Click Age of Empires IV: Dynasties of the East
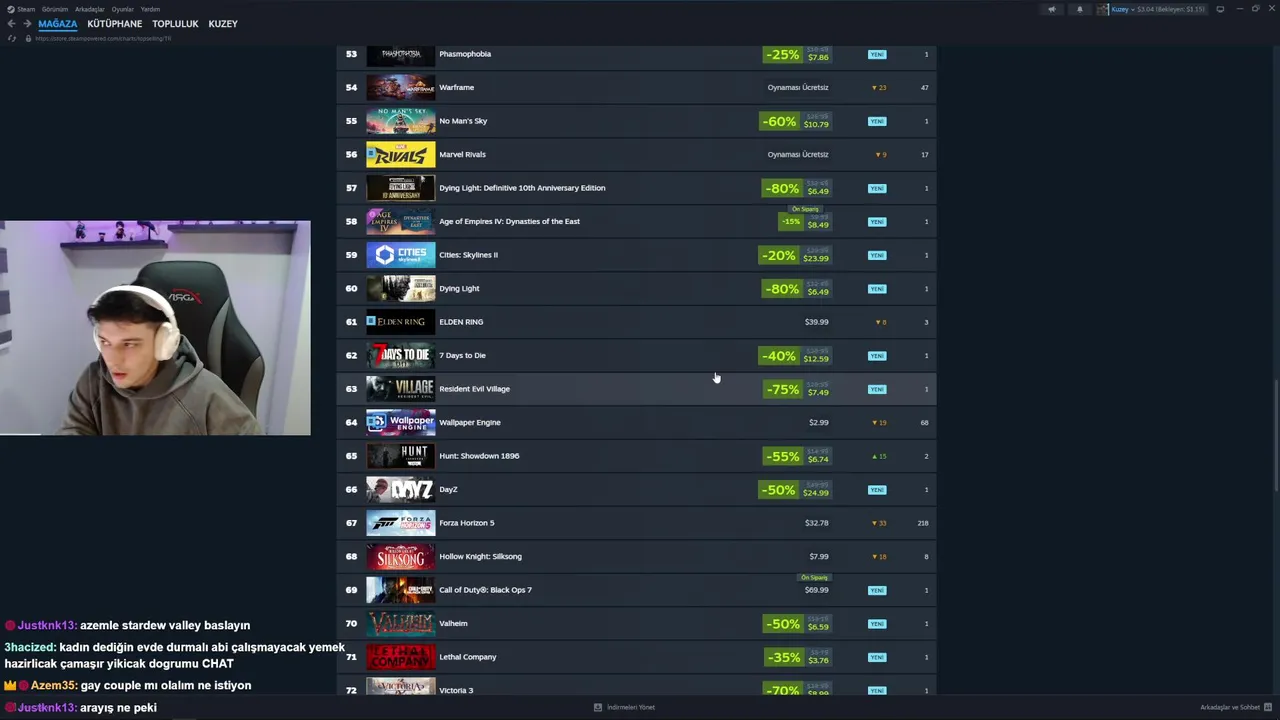The height and width of the screenshot is (720, 1280). click(x=509, y=221)
